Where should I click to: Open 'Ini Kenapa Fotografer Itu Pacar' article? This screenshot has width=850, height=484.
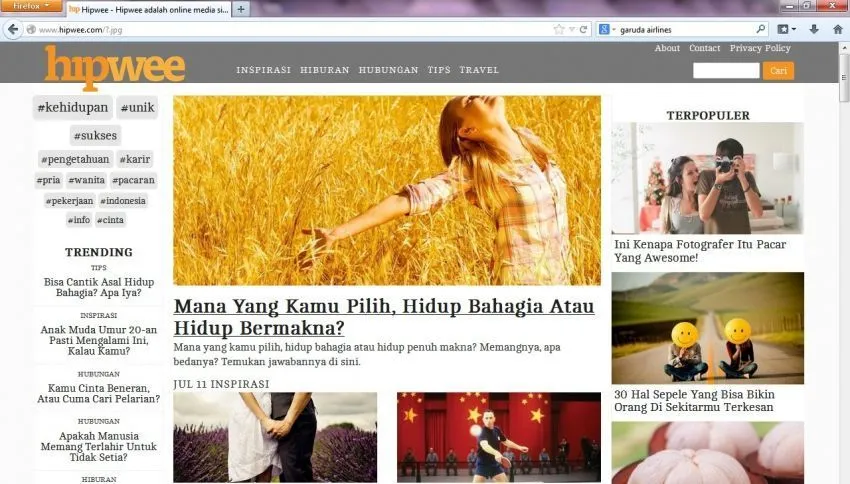[700, 251]
